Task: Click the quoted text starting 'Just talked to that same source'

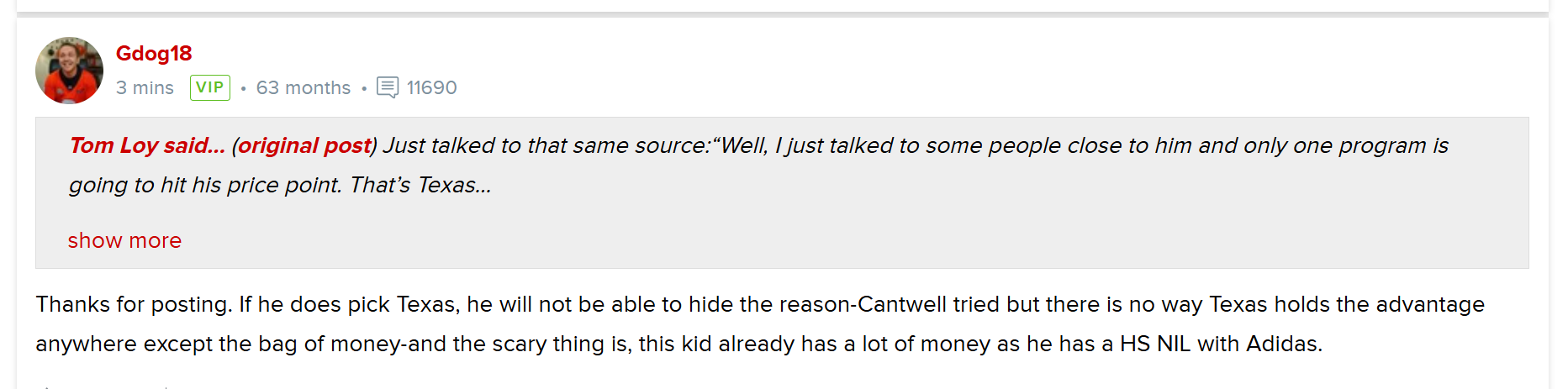Action: (916, 145)
